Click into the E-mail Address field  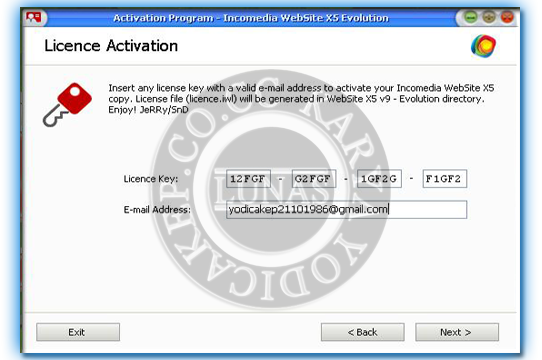click(x=346, y=210)
